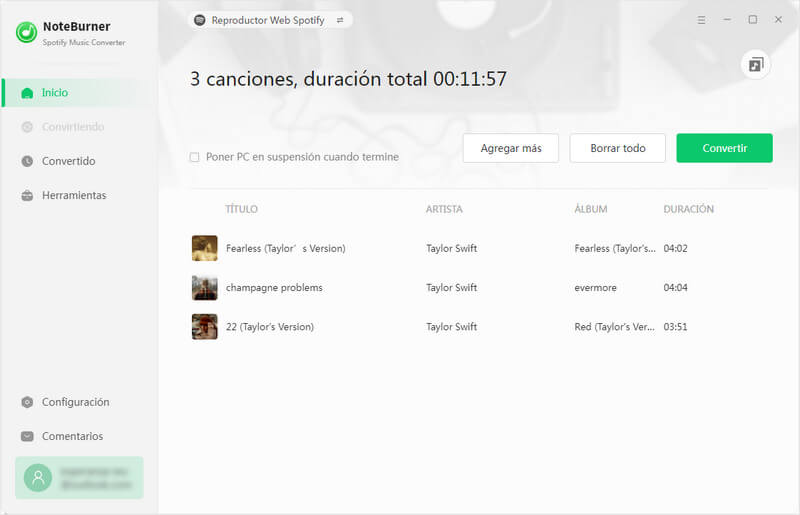Click duration 04:04
The width and height of the screenshot is (800, 515).
676,288
